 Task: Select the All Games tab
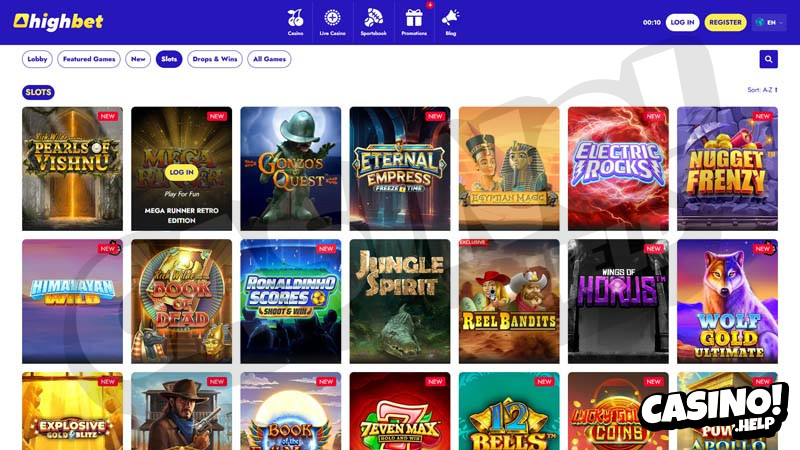[x=269, y=59]
